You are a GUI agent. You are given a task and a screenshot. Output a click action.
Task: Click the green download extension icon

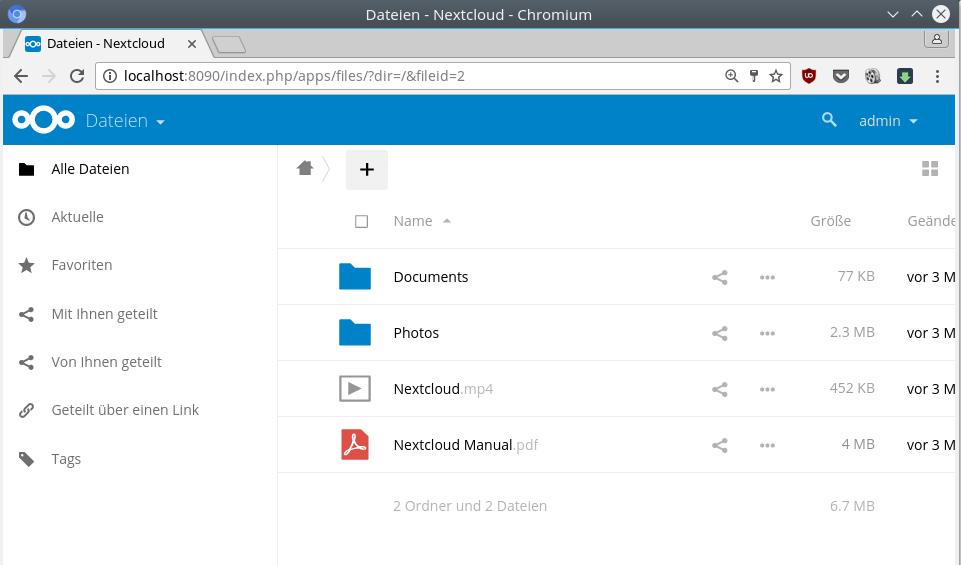[x=905, y=76]
